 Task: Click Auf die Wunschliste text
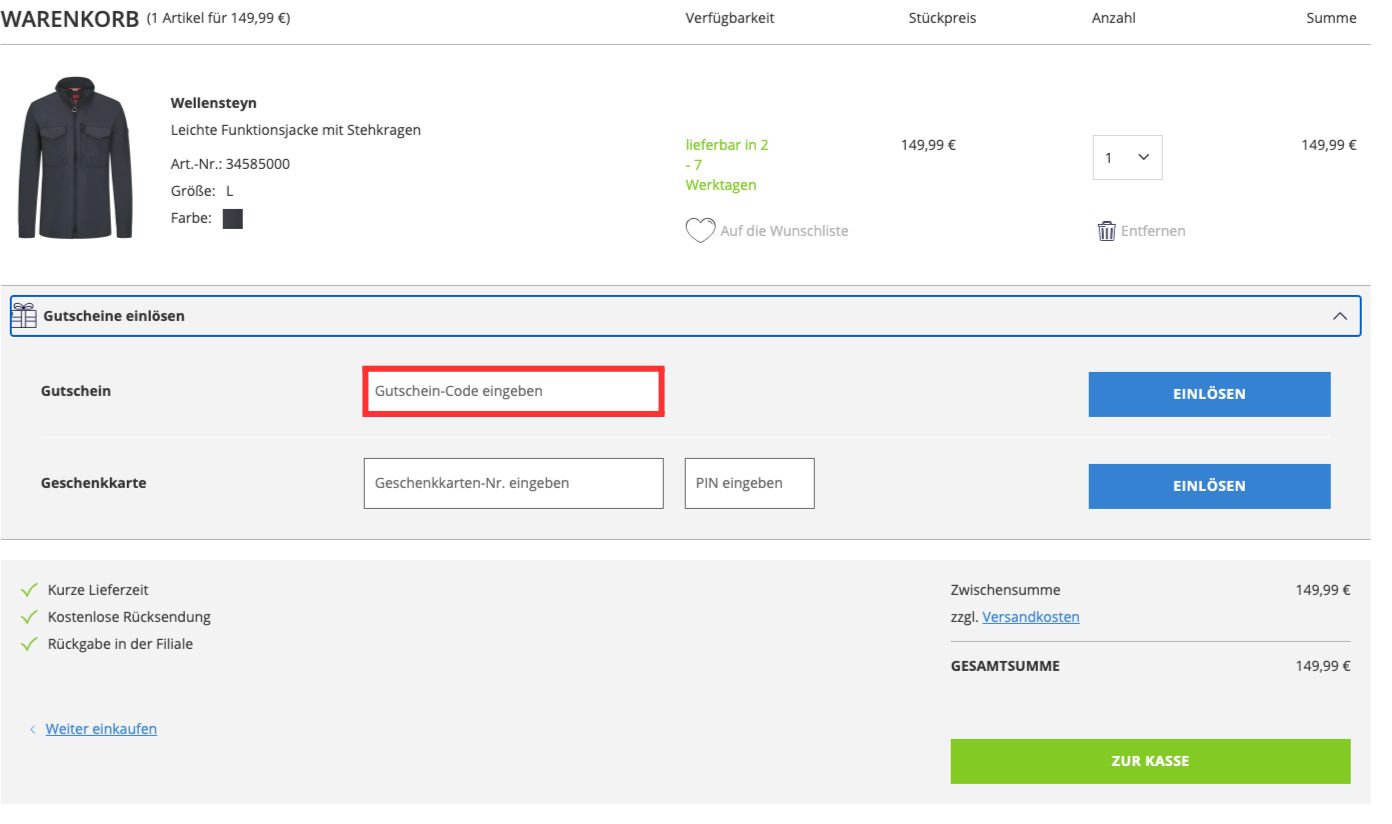coord(784,231)
